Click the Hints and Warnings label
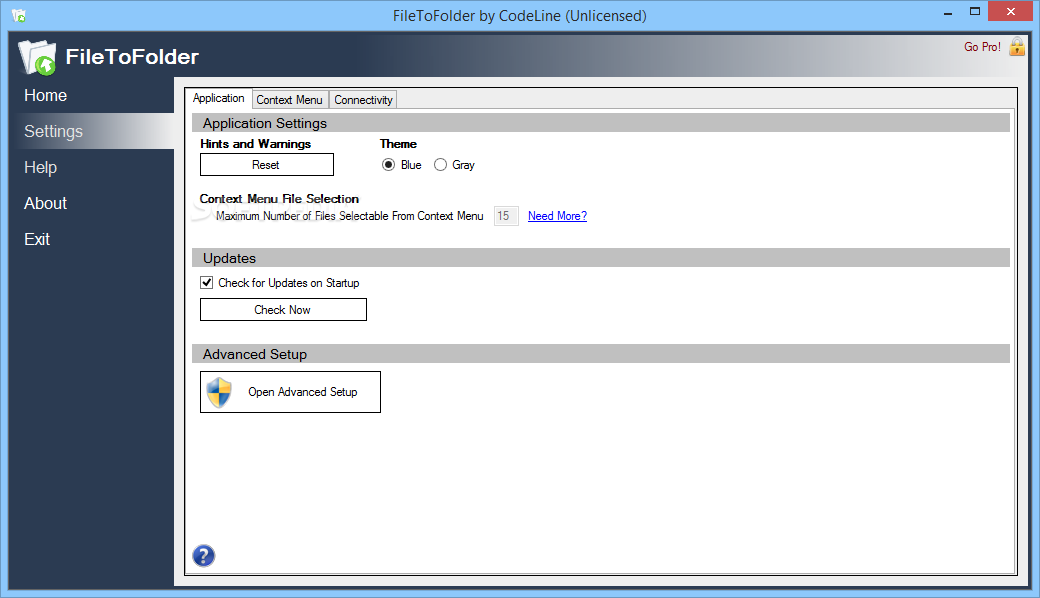The image size is (1040, 598). click(x=255, y=144)
